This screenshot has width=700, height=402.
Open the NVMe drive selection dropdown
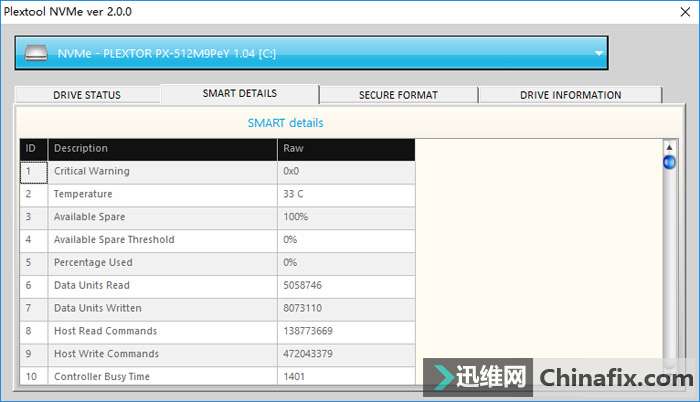click(311, 53)
